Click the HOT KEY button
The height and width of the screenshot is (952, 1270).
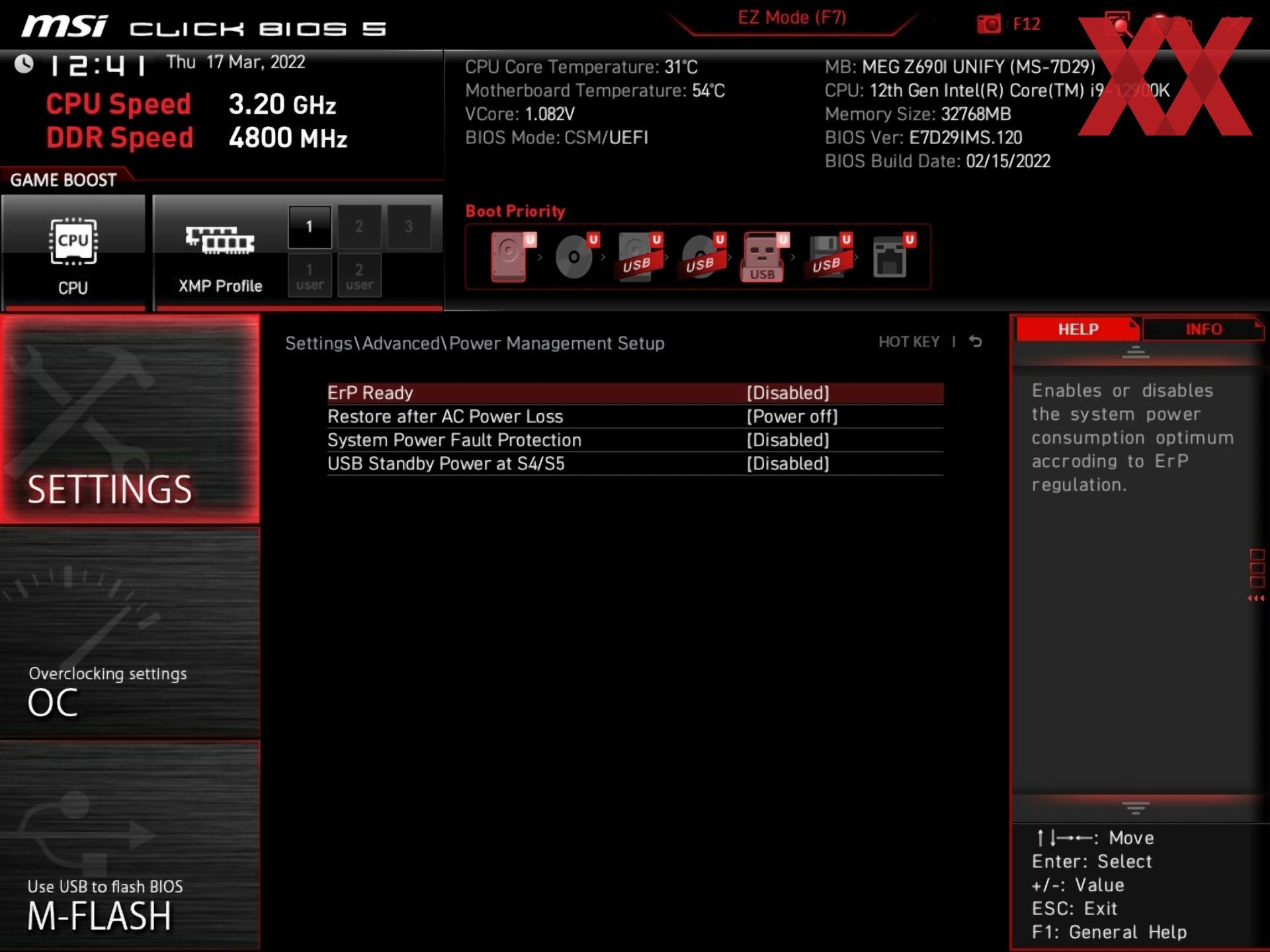[x=909, y=342]
